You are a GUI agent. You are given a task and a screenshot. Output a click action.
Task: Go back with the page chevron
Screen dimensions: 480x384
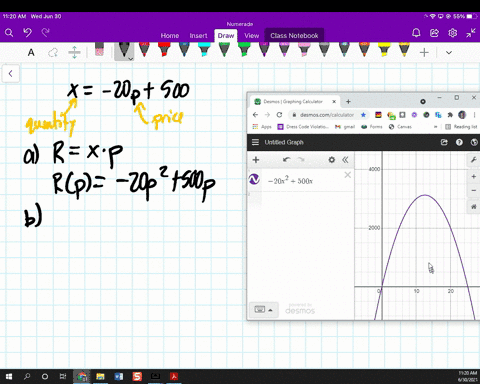click(11, 74)
